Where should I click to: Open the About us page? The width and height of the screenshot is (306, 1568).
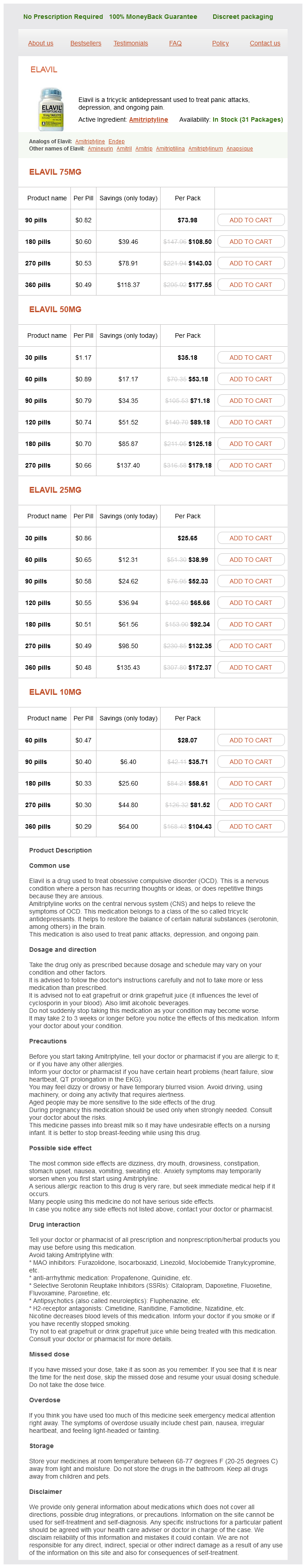[41, 43]
